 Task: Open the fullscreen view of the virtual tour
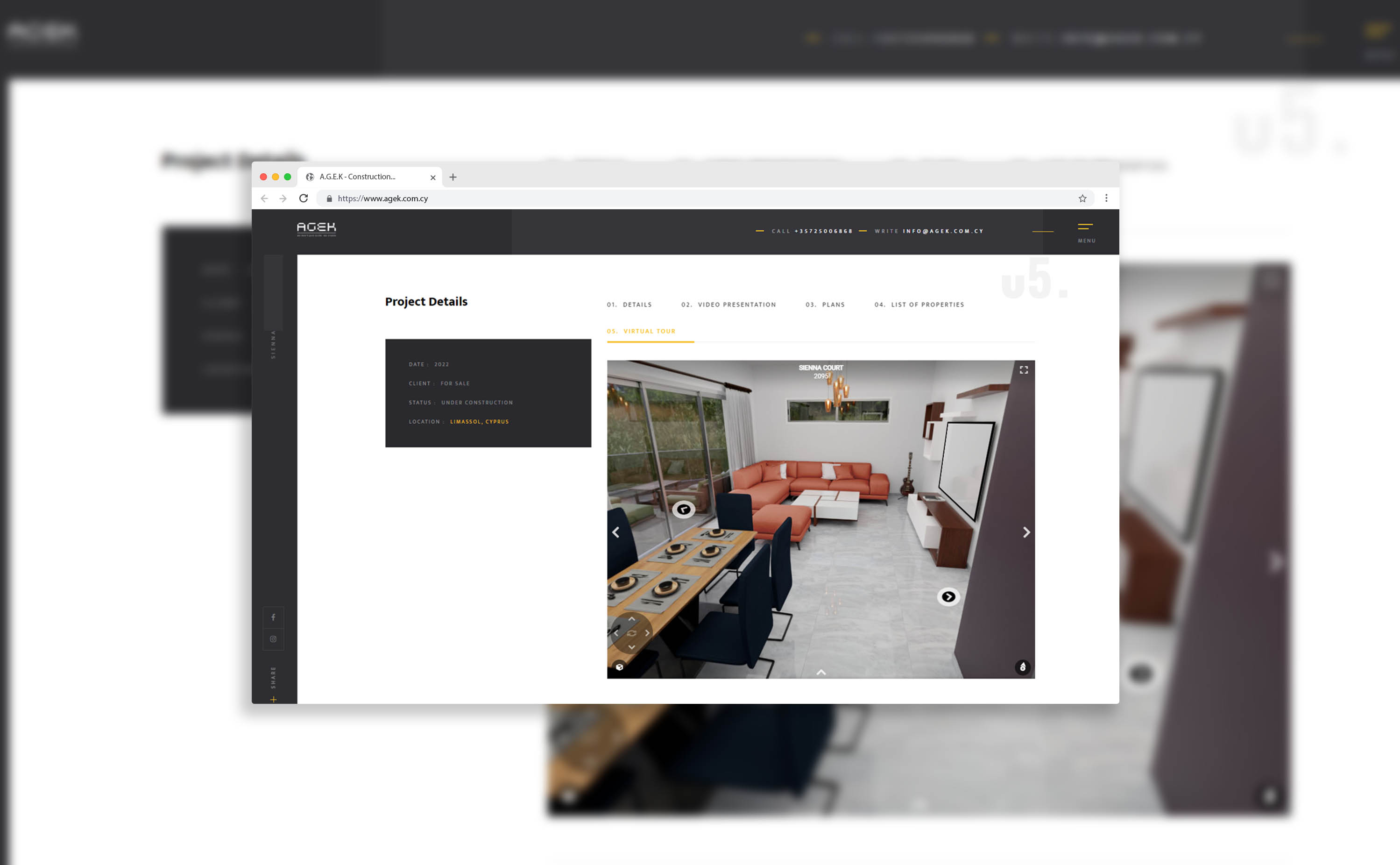pyautogui.click(x=1024, y=370)
